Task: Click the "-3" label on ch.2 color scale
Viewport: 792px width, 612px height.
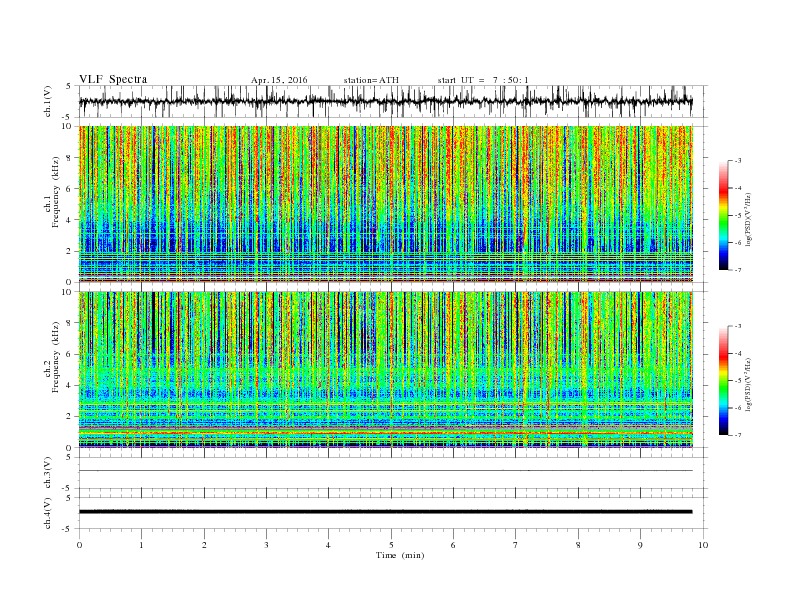Action: (738, 326)
